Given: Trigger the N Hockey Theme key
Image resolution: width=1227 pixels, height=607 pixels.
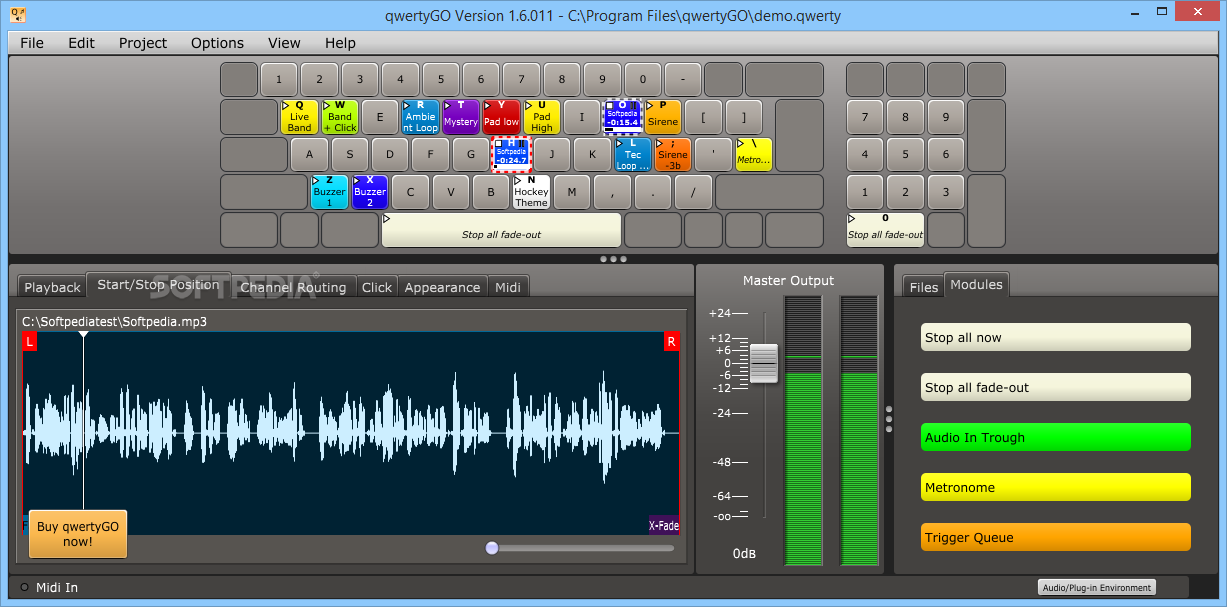Looking at the screenshot, I should 531,192.
